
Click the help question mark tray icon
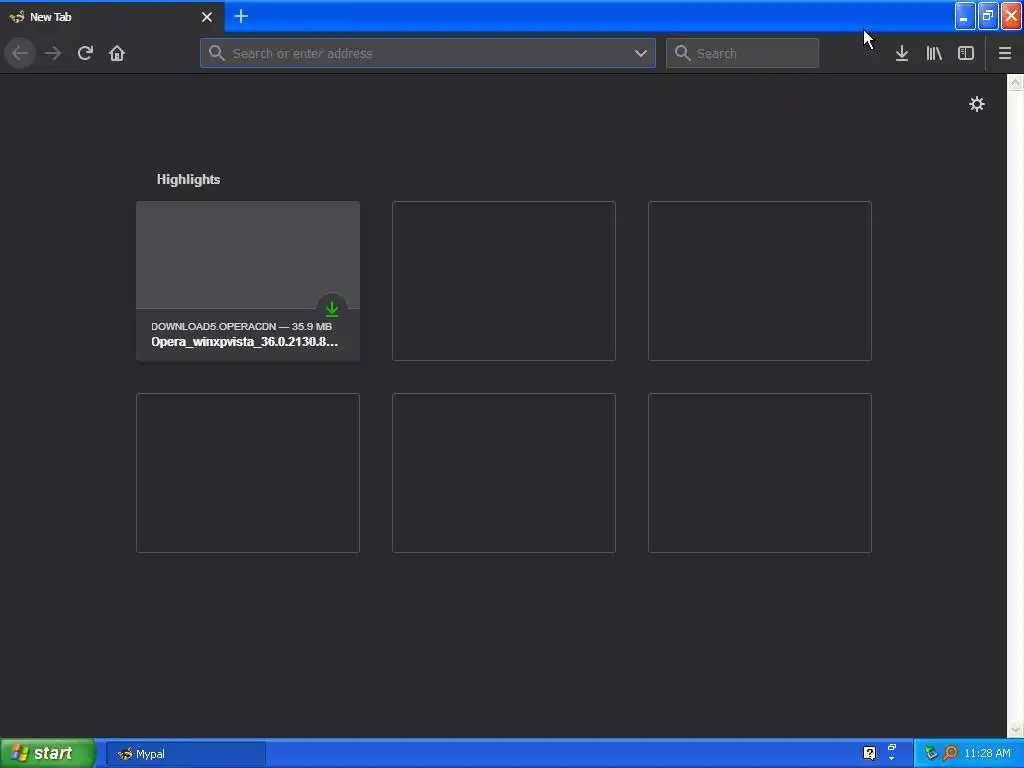coord(869,753)
